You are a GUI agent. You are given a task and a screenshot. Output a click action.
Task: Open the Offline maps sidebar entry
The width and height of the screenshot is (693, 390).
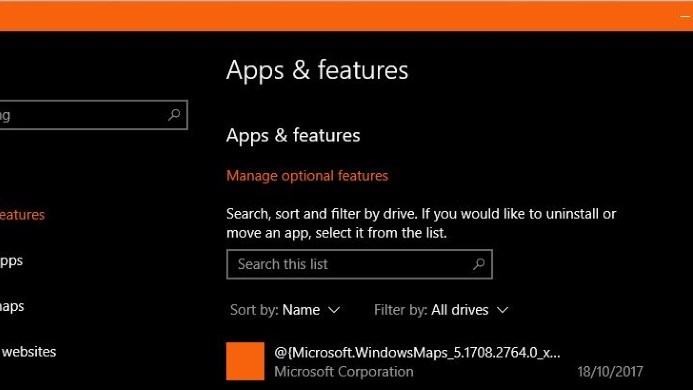click(x=12, y=306)
